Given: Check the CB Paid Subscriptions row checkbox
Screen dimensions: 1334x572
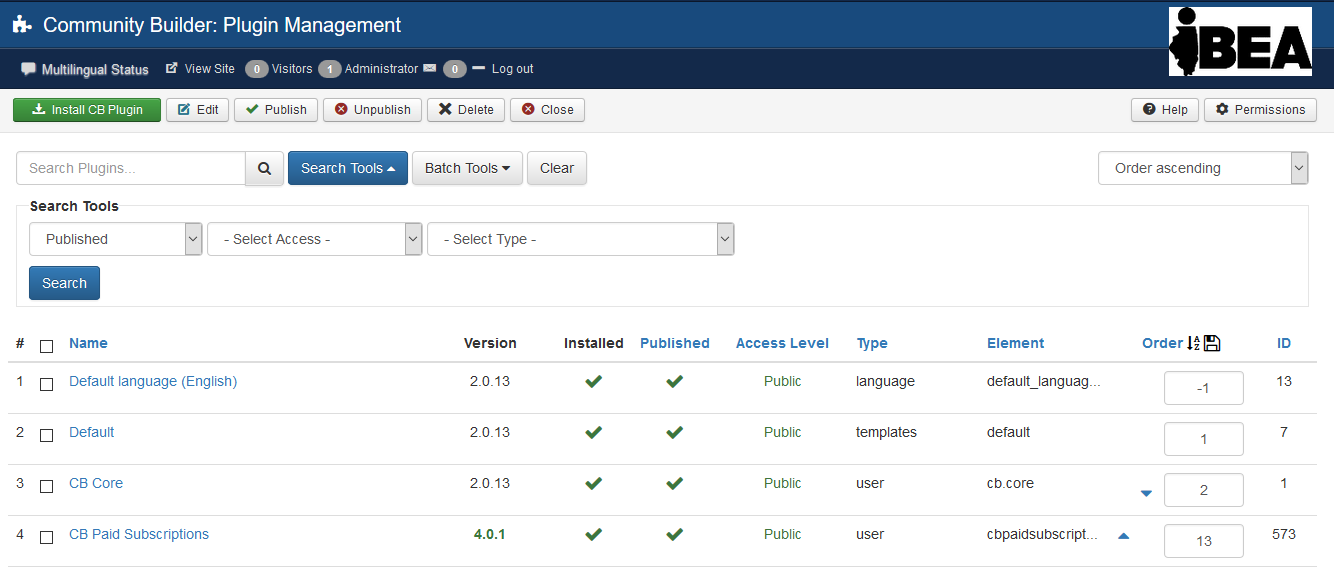Looking at the screenshot, I should 46,537.
